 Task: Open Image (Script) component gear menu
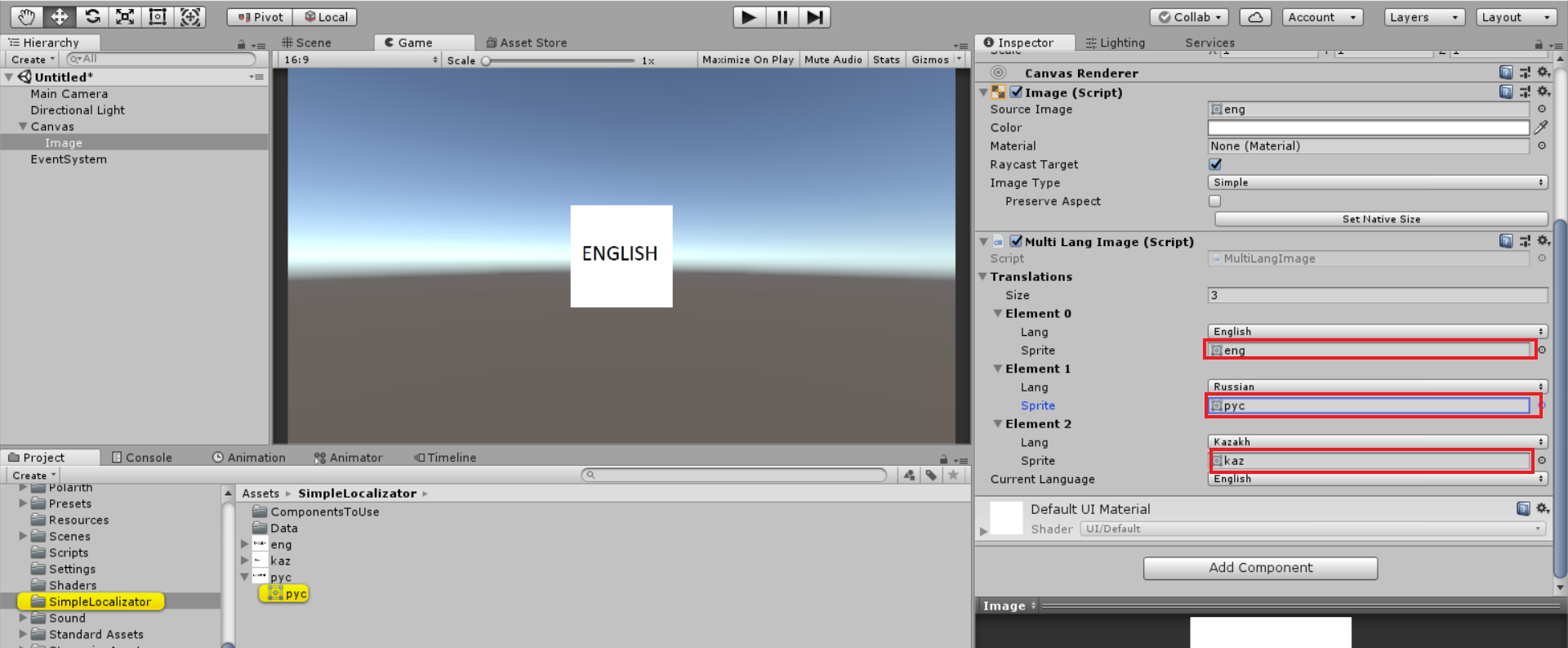coord(1543,92)
